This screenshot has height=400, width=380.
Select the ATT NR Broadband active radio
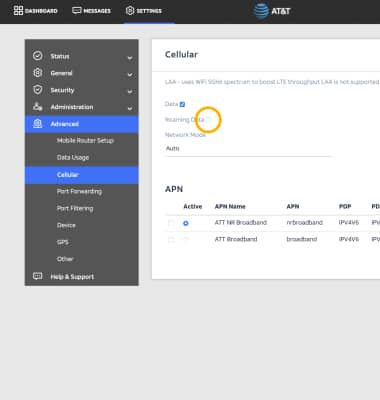pos(186,223)
